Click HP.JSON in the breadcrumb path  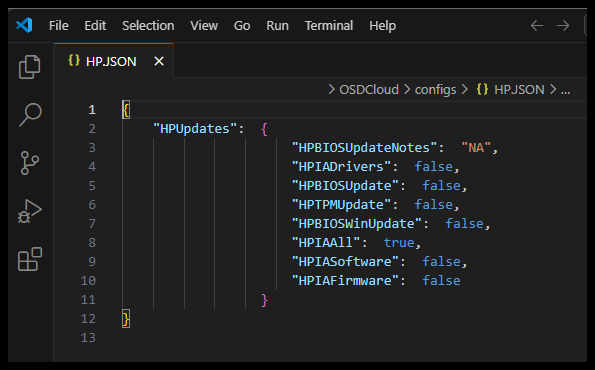tap(519, 90)
